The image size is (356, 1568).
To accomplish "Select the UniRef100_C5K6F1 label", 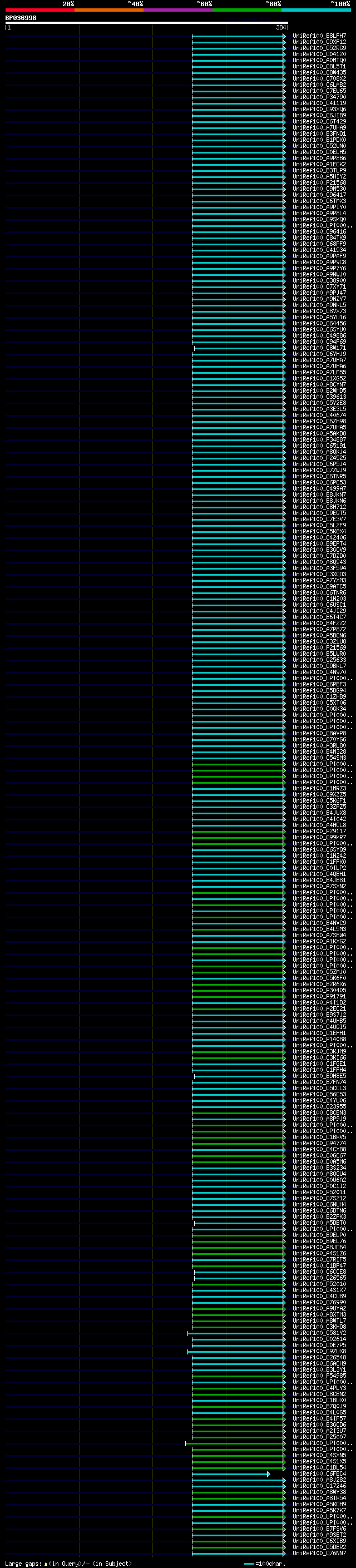I will (319, 800).
